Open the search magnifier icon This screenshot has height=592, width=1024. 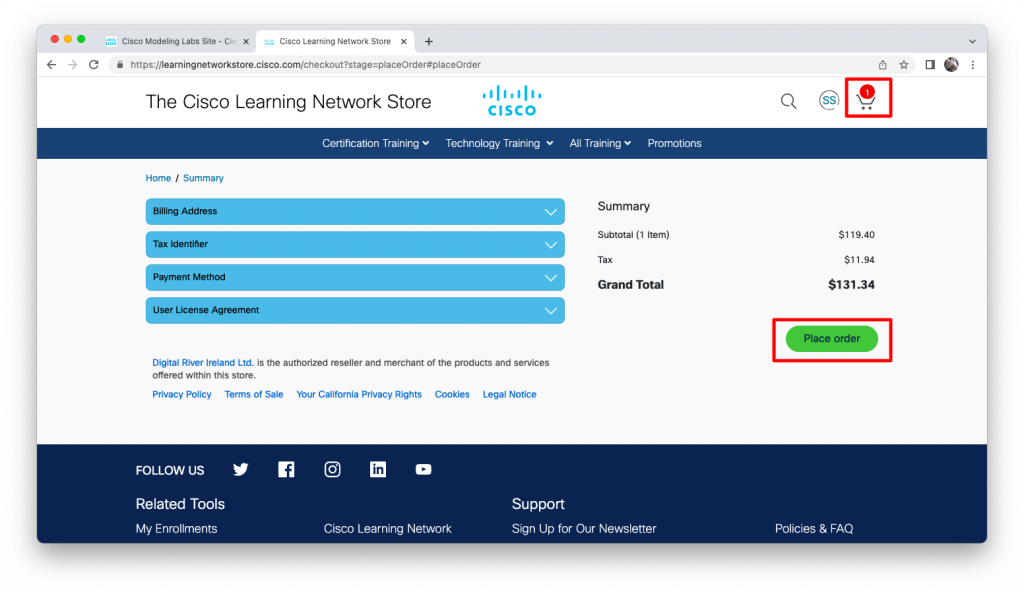coord(788,101)
